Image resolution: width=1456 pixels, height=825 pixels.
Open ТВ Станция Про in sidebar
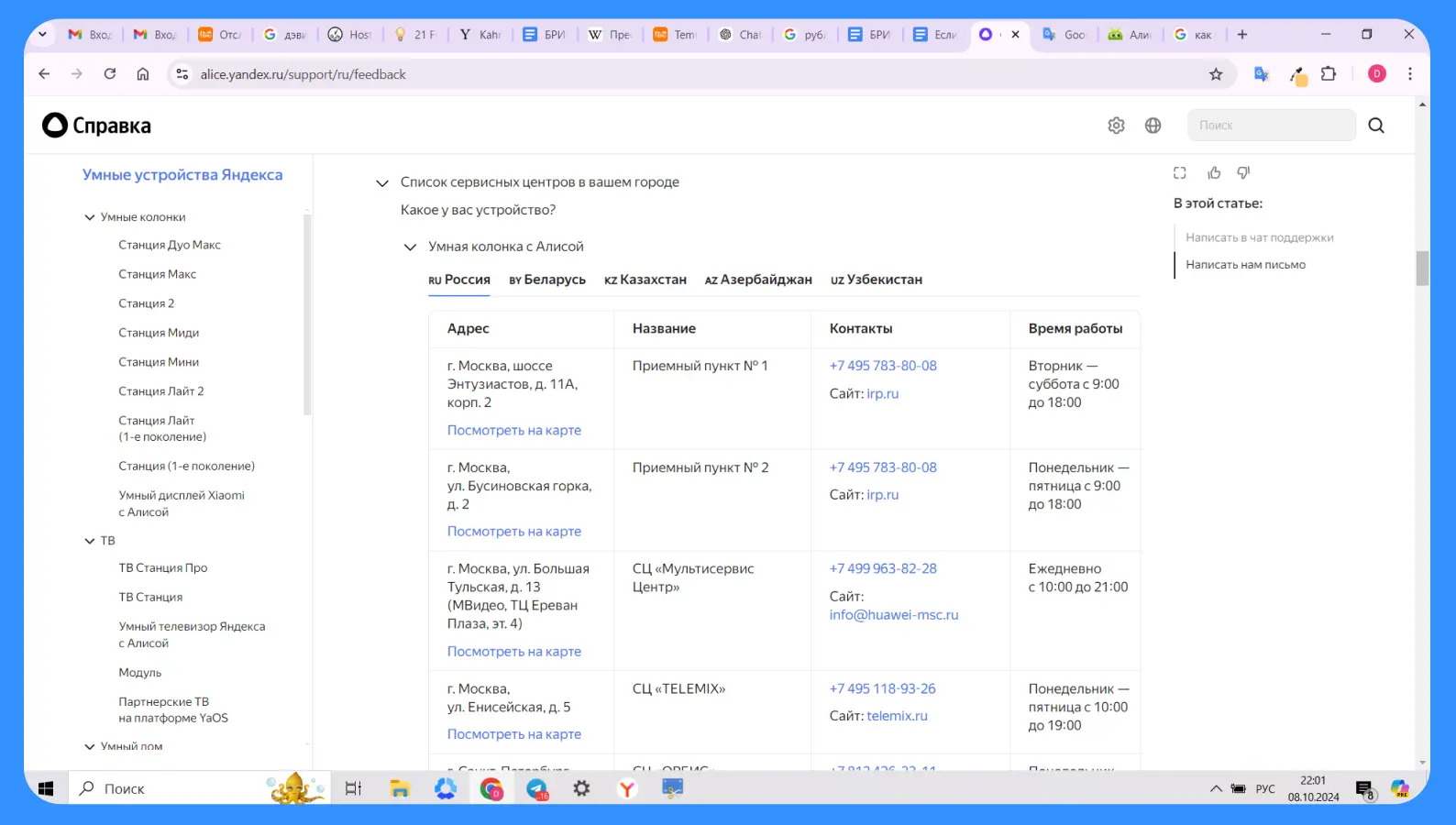click(163, 568)
